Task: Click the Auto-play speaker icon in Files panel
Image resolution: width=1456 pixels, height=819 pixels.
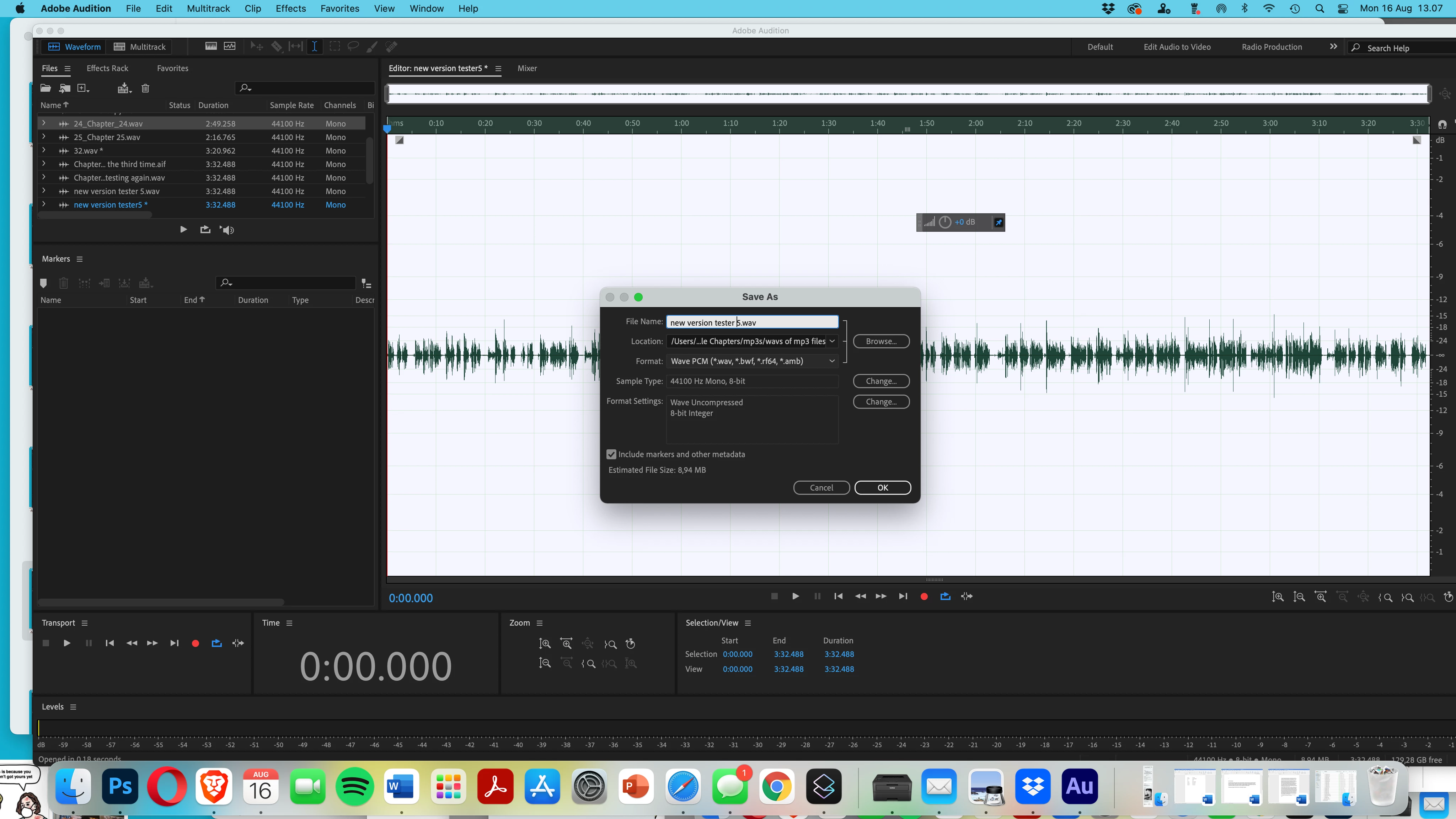Action: [227, 230]
